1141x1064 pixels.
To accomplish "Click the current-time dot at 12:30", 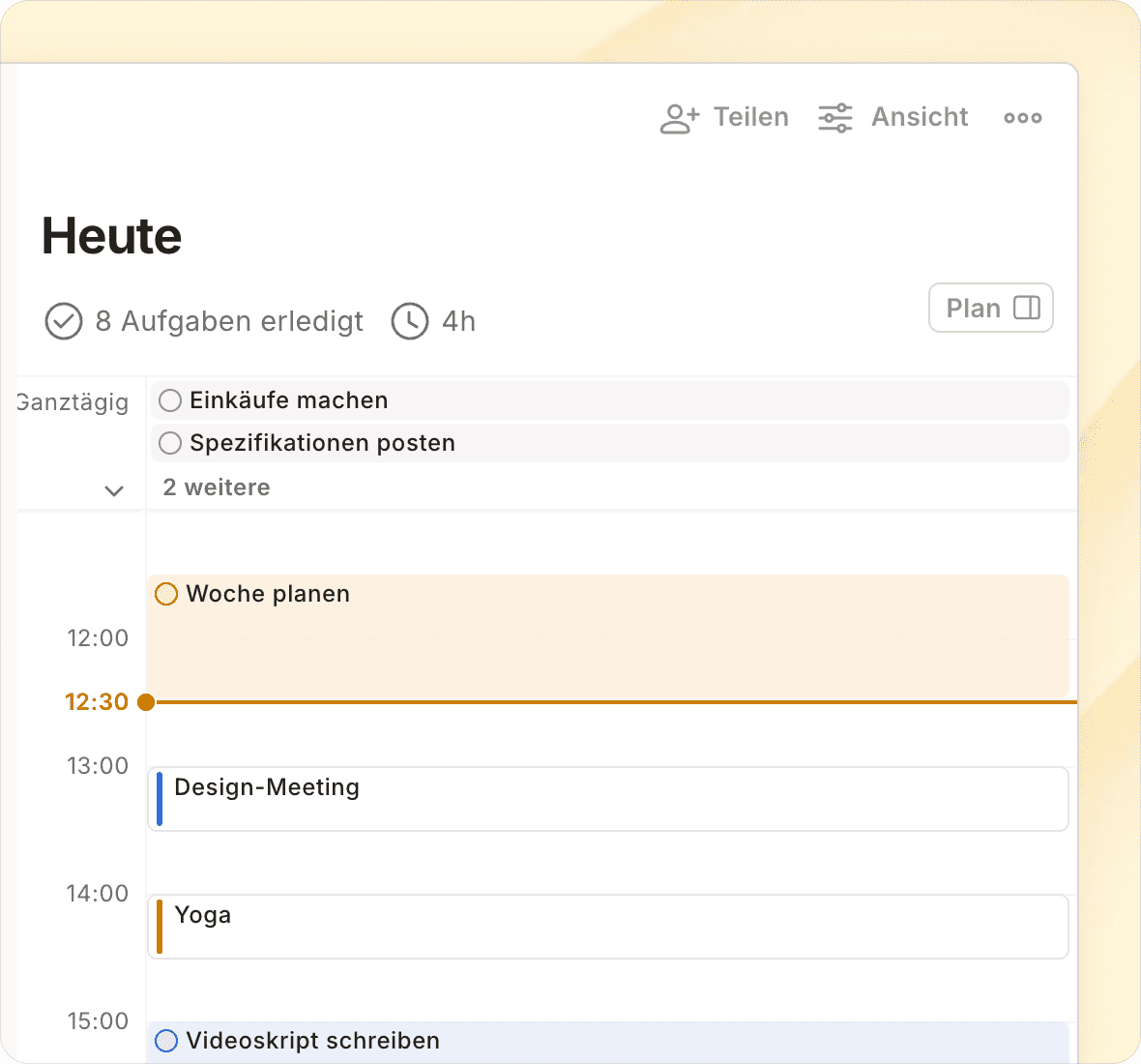I will [146, 702].
